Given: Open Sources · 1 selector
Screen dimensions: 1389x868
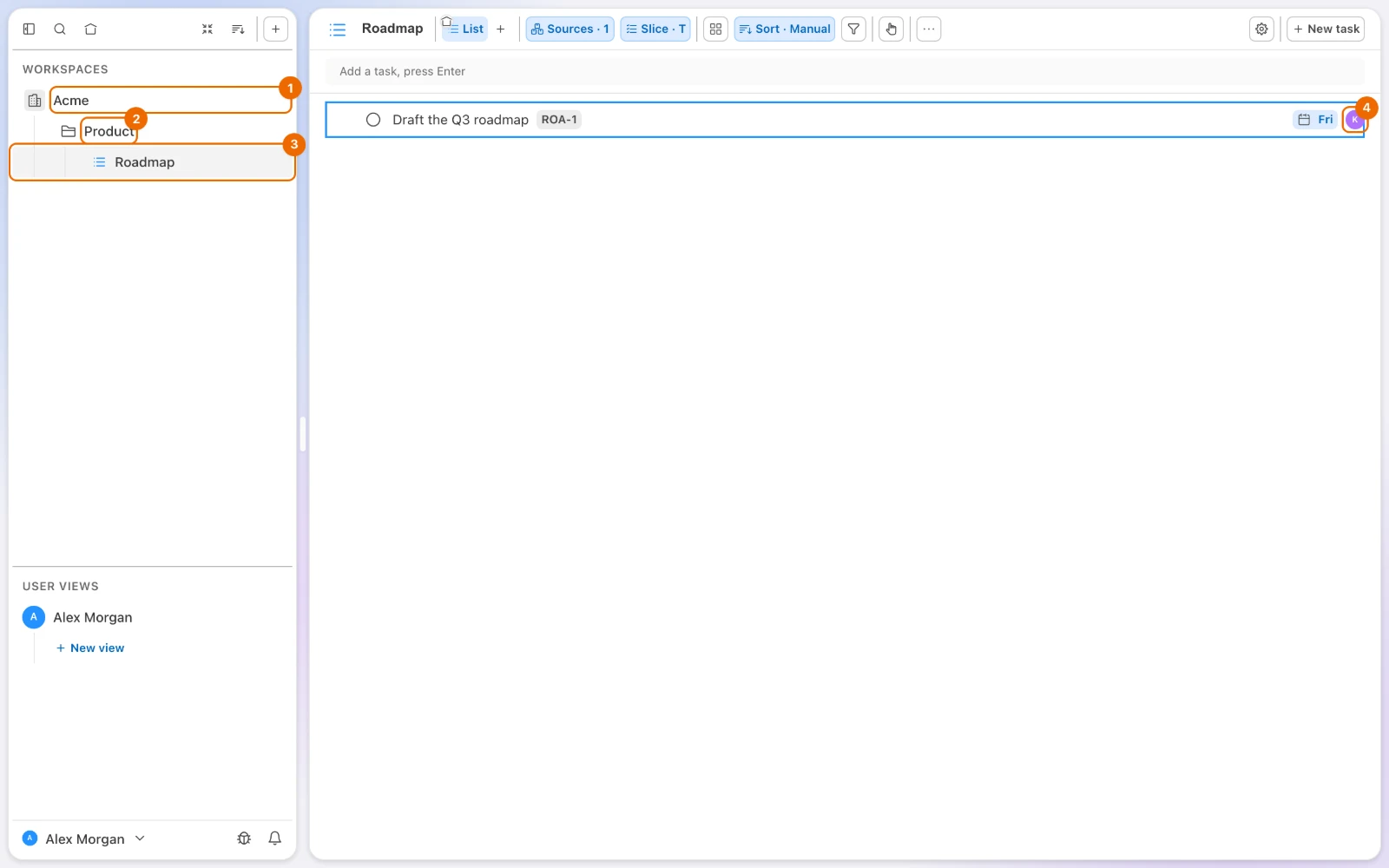Looking at the screenshot, I should coord(569,29).
